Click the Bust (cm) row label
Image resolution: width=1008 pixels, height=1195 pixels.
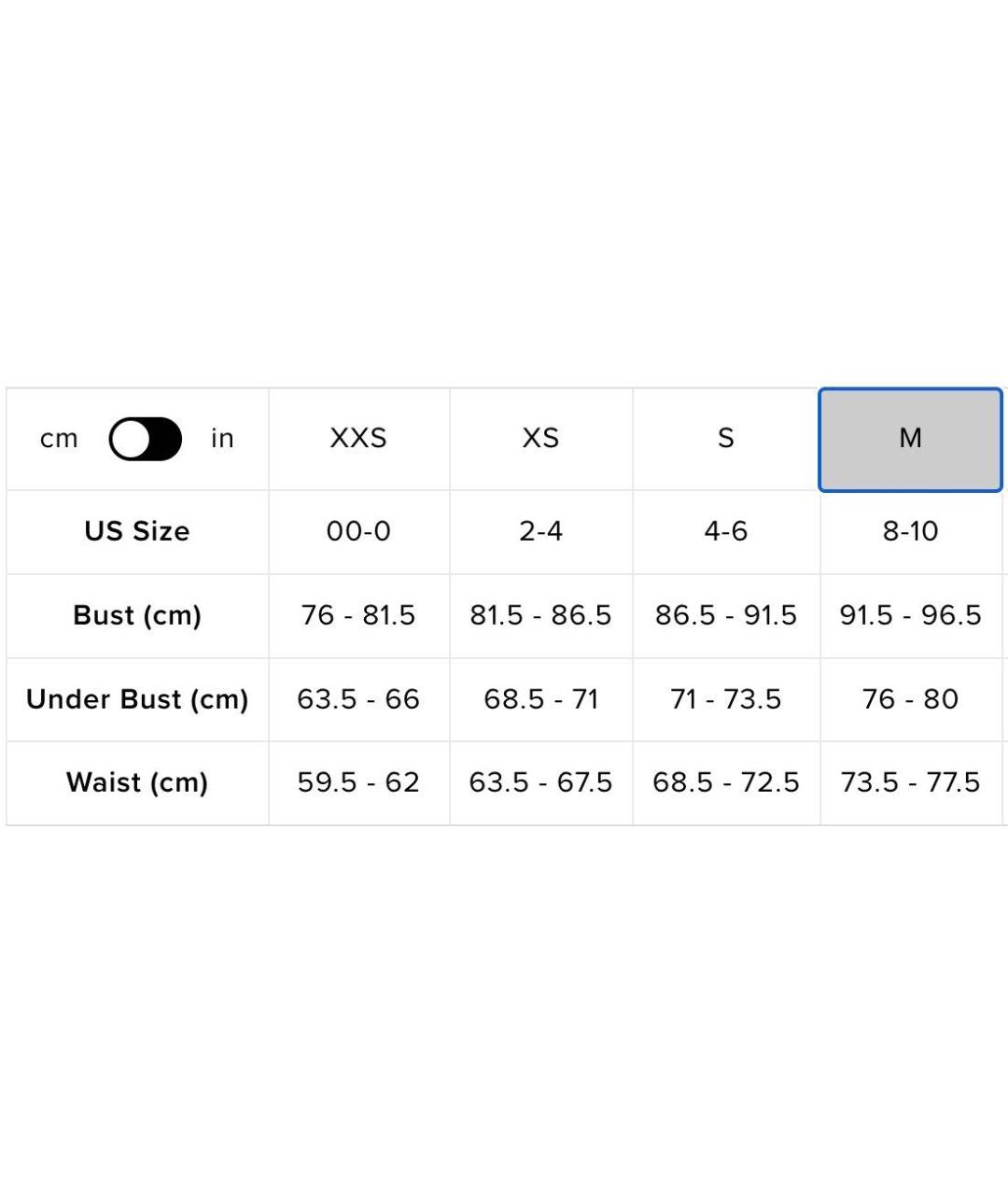[137, 615]
